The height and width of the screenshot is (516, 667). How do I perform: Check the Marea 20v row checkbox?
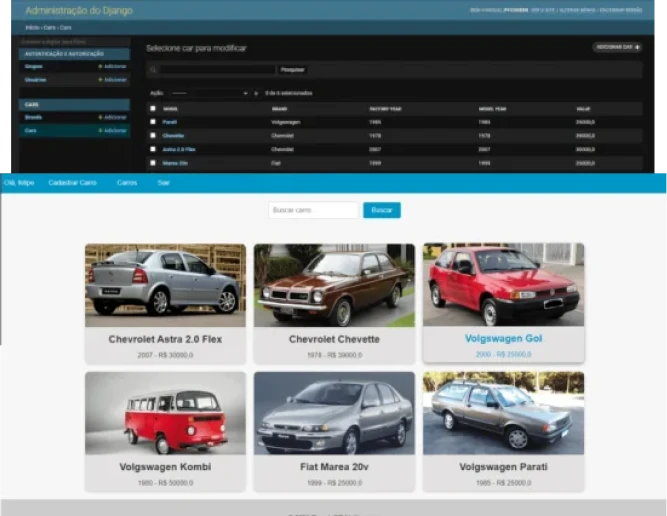point(153,162)
